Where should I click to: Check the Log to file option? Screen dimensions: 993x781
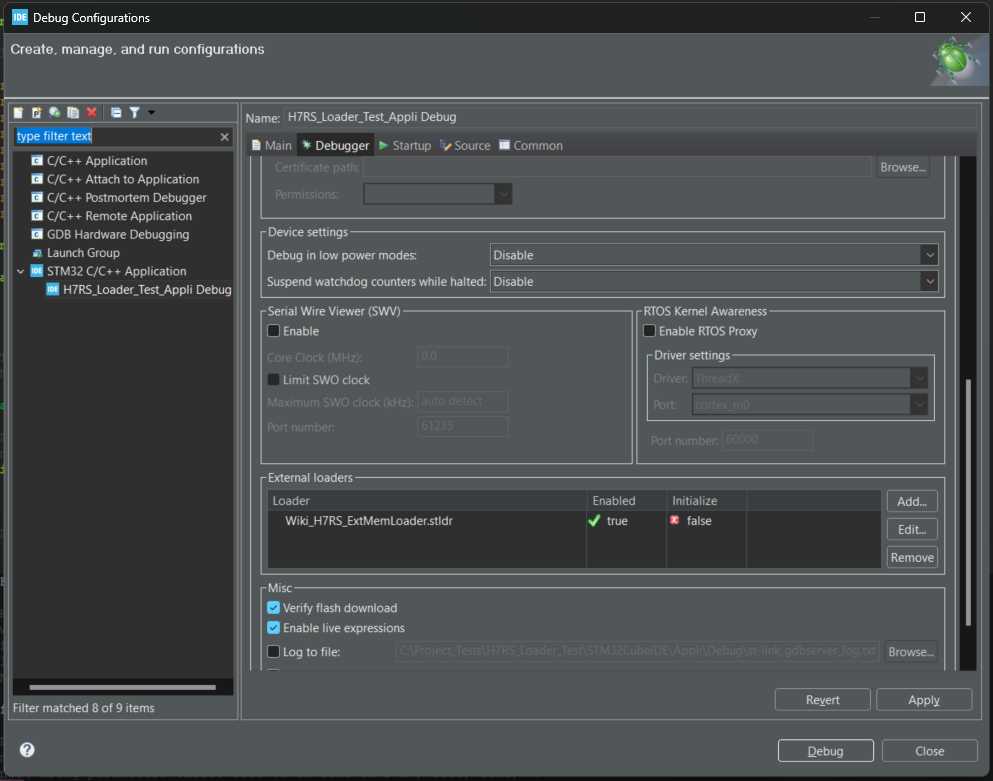coord(274,651)
